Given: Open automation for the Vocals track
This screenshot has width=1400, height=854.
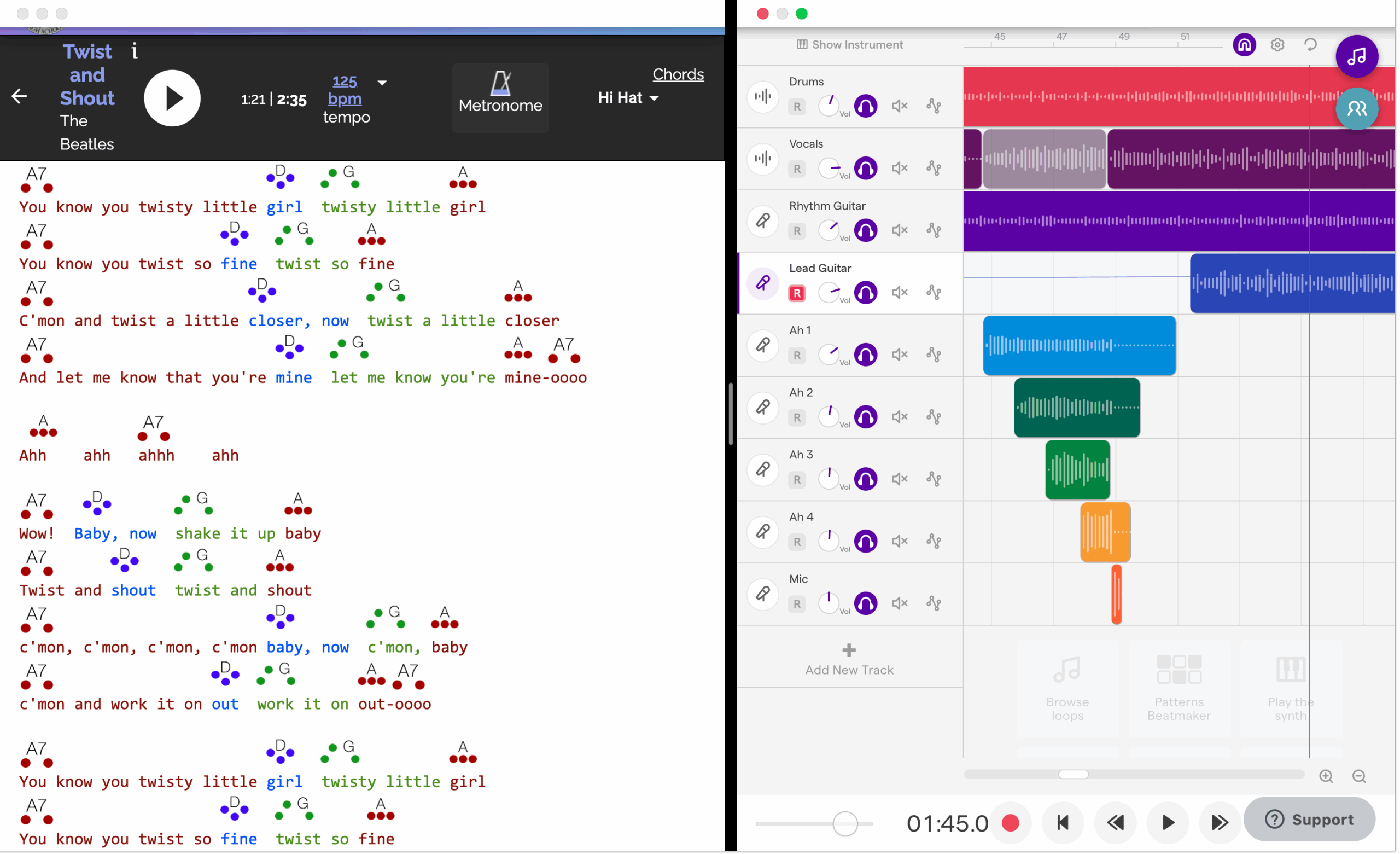Looking at the screenshot, I should [x=934, y=168].
